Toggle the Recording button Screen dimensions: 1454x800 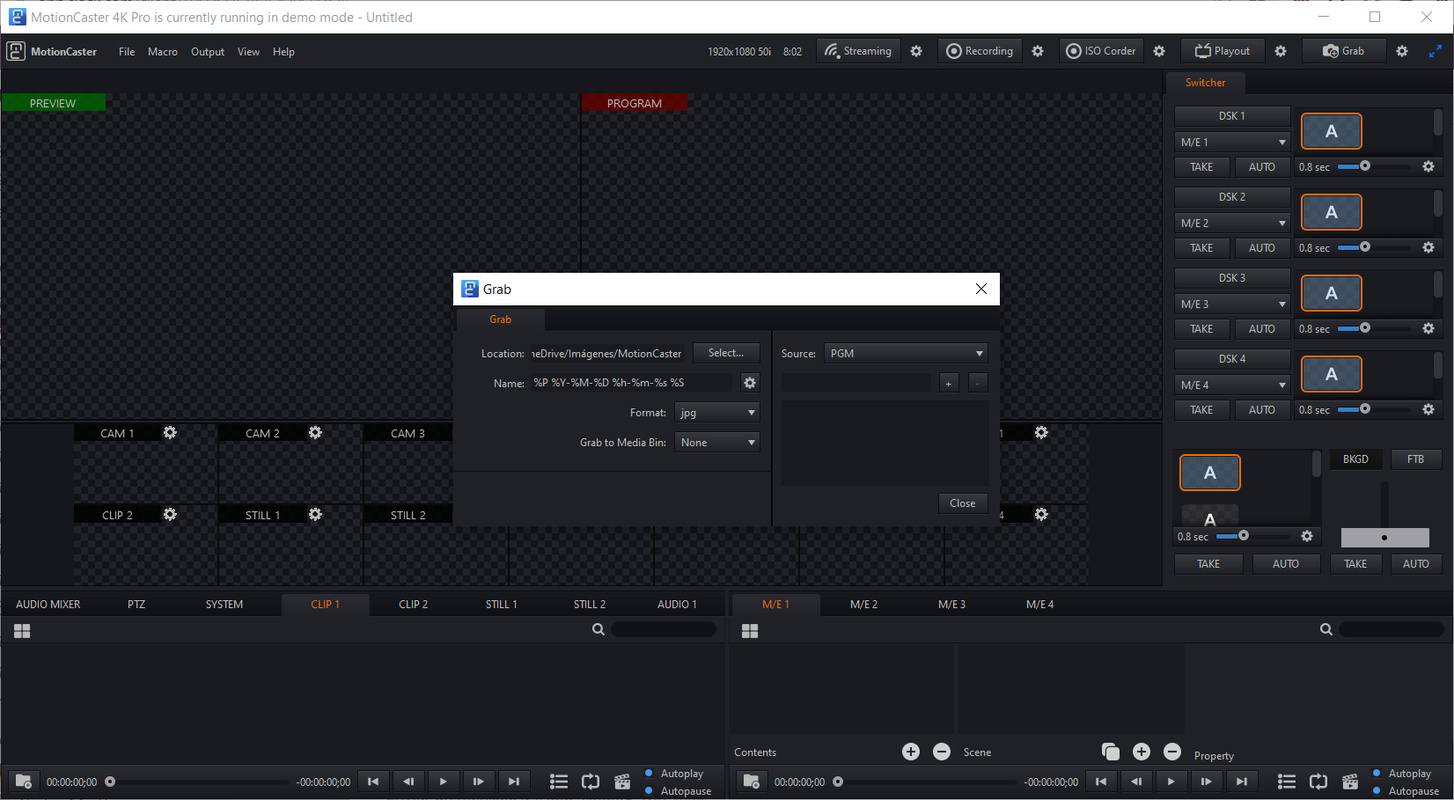pyautogui.click(x=980, y=51)
